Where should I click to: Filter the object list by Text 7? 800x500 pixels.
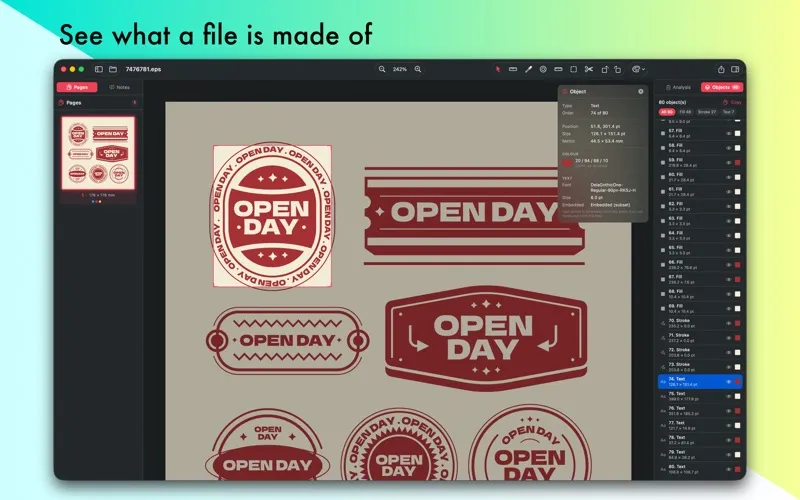click(x=728, y=112)
